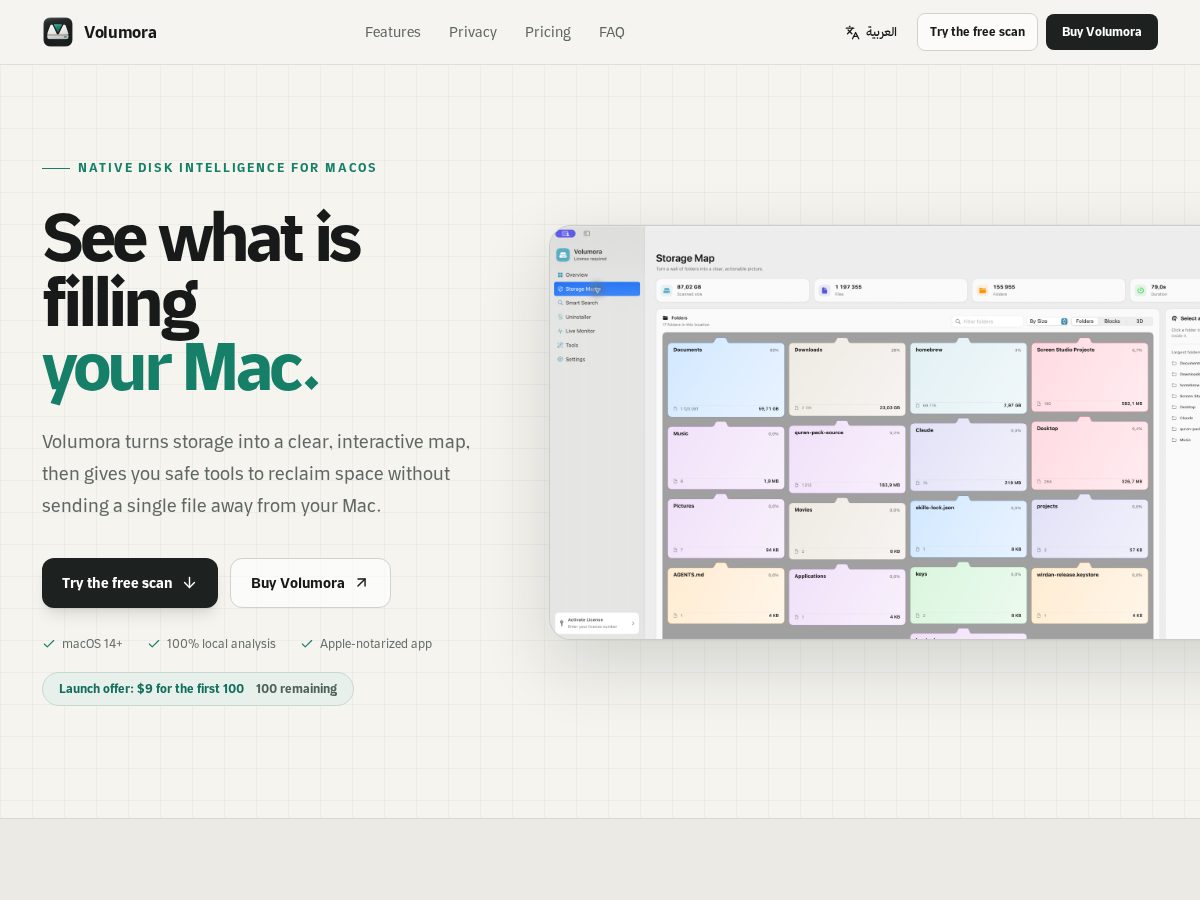1200x900 pixels.
Task: Click the Storage Map page heading
Action: click(x=685, y=258)
